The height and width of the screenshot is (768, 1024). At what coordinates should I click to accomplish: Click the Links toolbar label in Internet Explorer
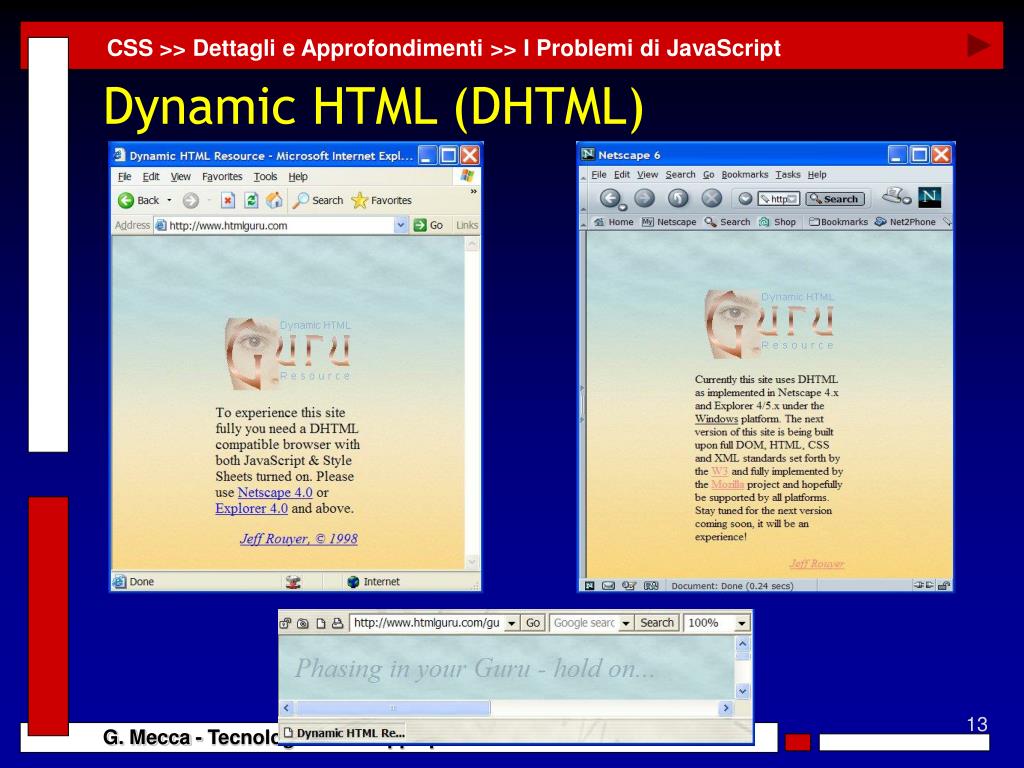(x=467, y=225)
